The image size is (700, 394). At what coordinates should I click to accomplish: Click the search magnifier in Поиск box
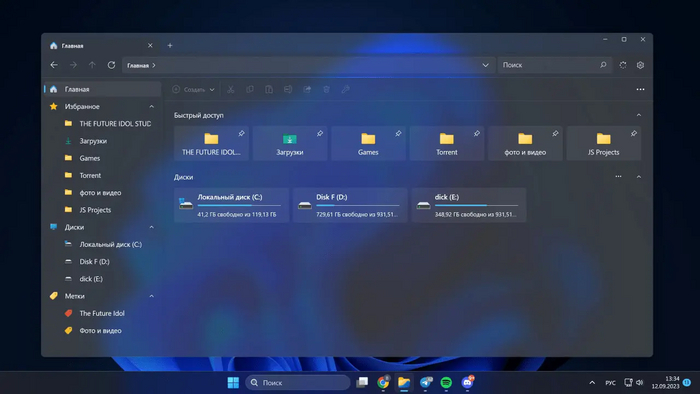[x=603, y=65]
